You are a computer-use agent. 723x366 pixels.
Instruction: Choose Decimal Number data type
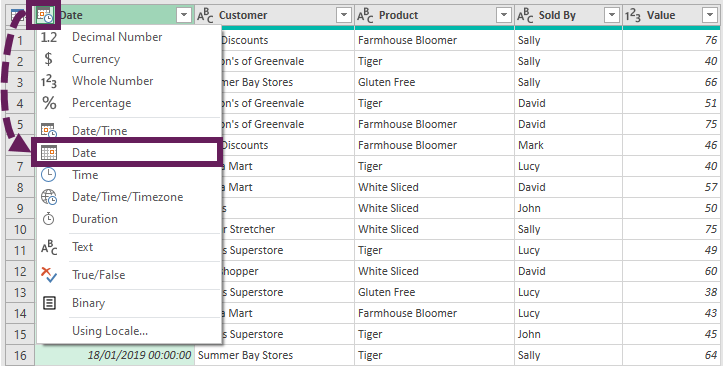(x=129, y=37)
